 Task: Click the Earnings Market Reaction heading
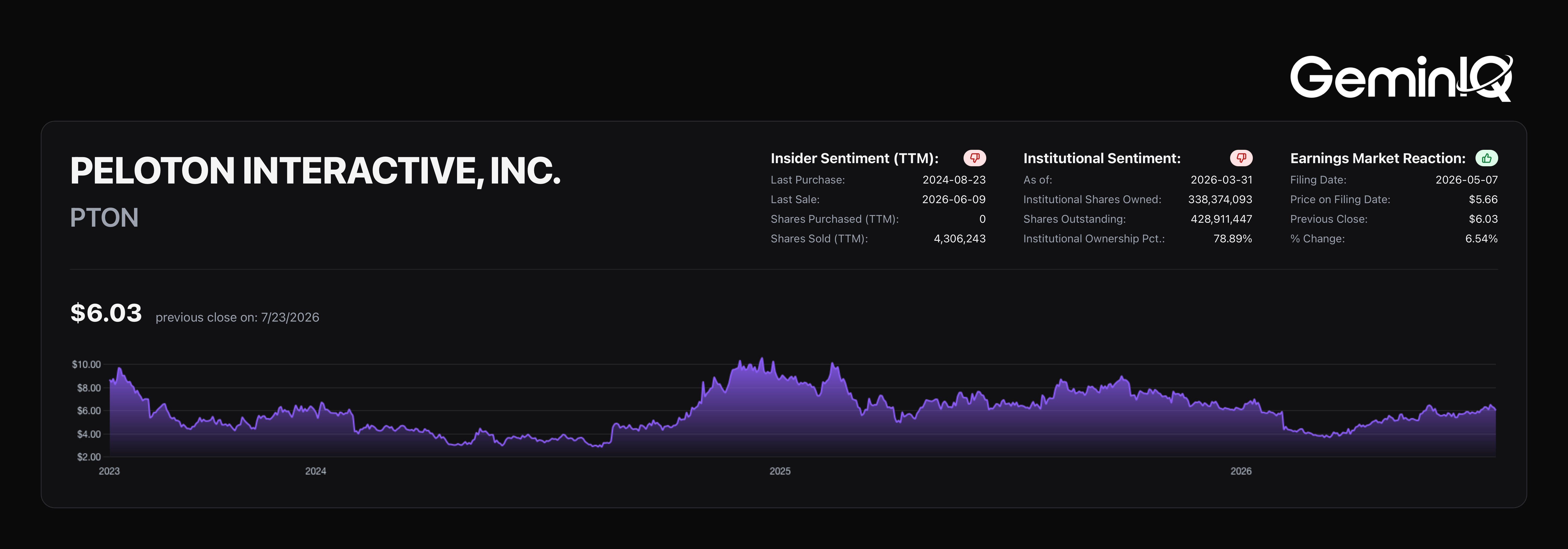[1378, 158]
